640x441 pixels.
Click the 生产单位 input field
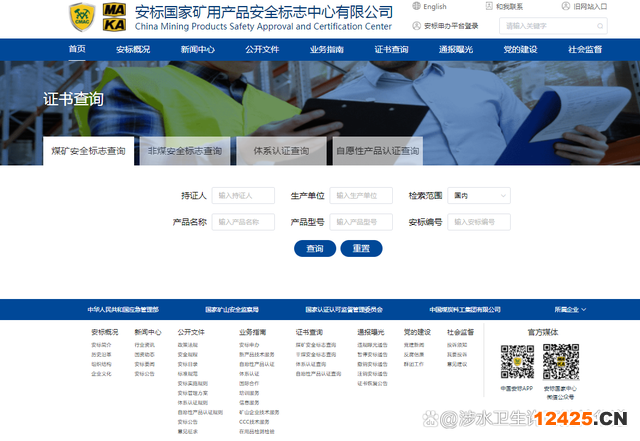[361, 196]
